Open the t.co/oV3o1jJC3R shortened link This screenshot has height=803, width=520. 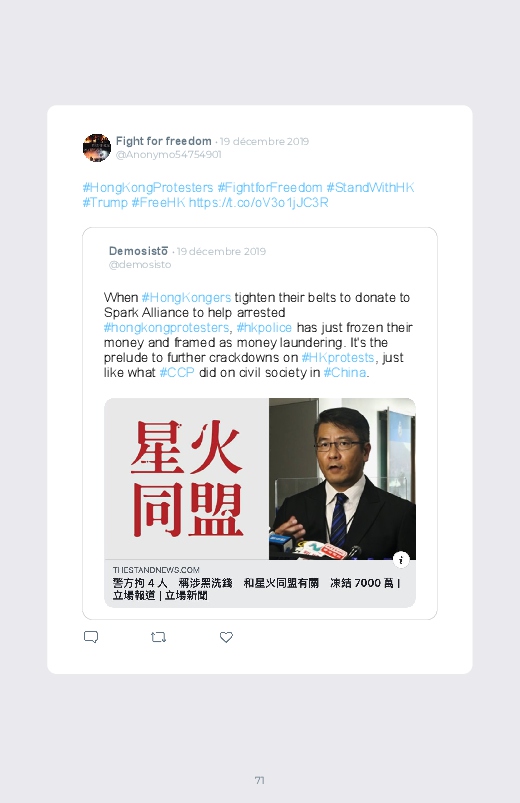click(x=259, y=202)
